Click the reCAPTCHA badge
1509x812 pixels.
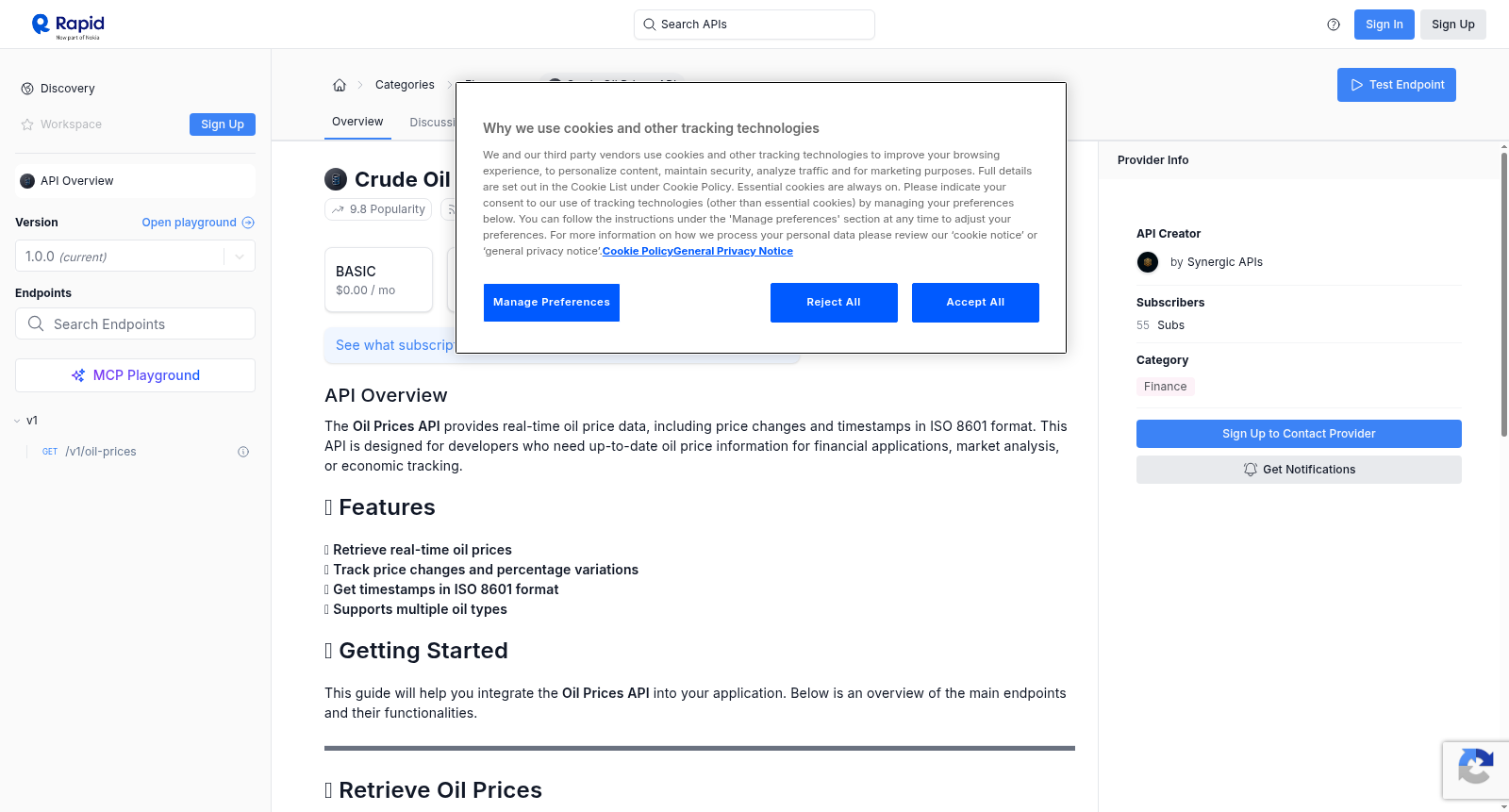click(x=1475, y=771)
